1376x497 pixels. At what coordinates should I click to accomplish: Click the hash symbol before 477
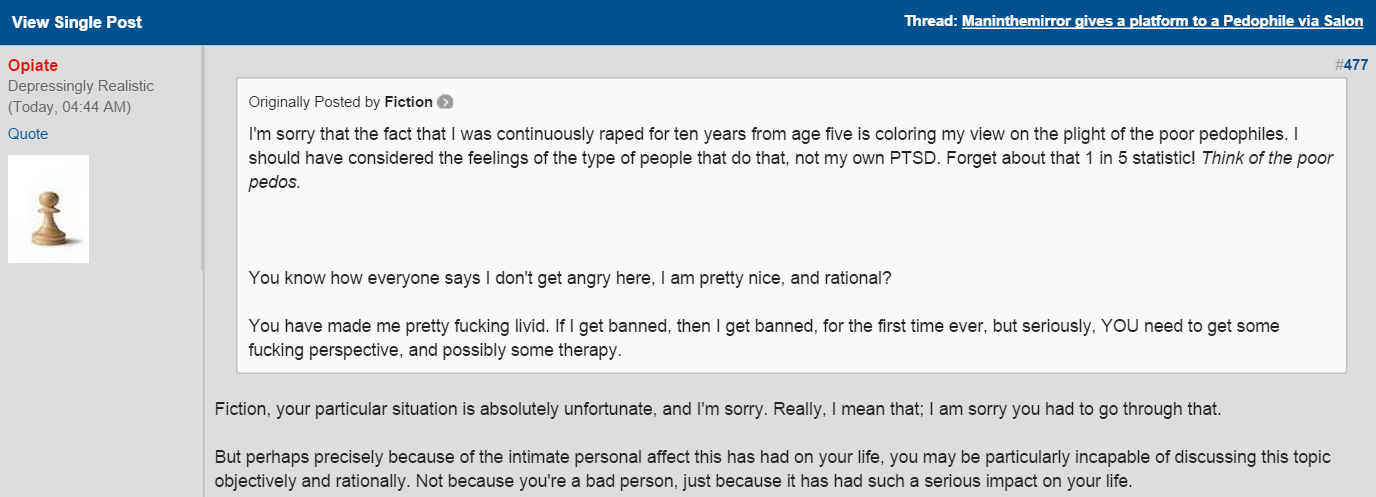coord(1339,65)
